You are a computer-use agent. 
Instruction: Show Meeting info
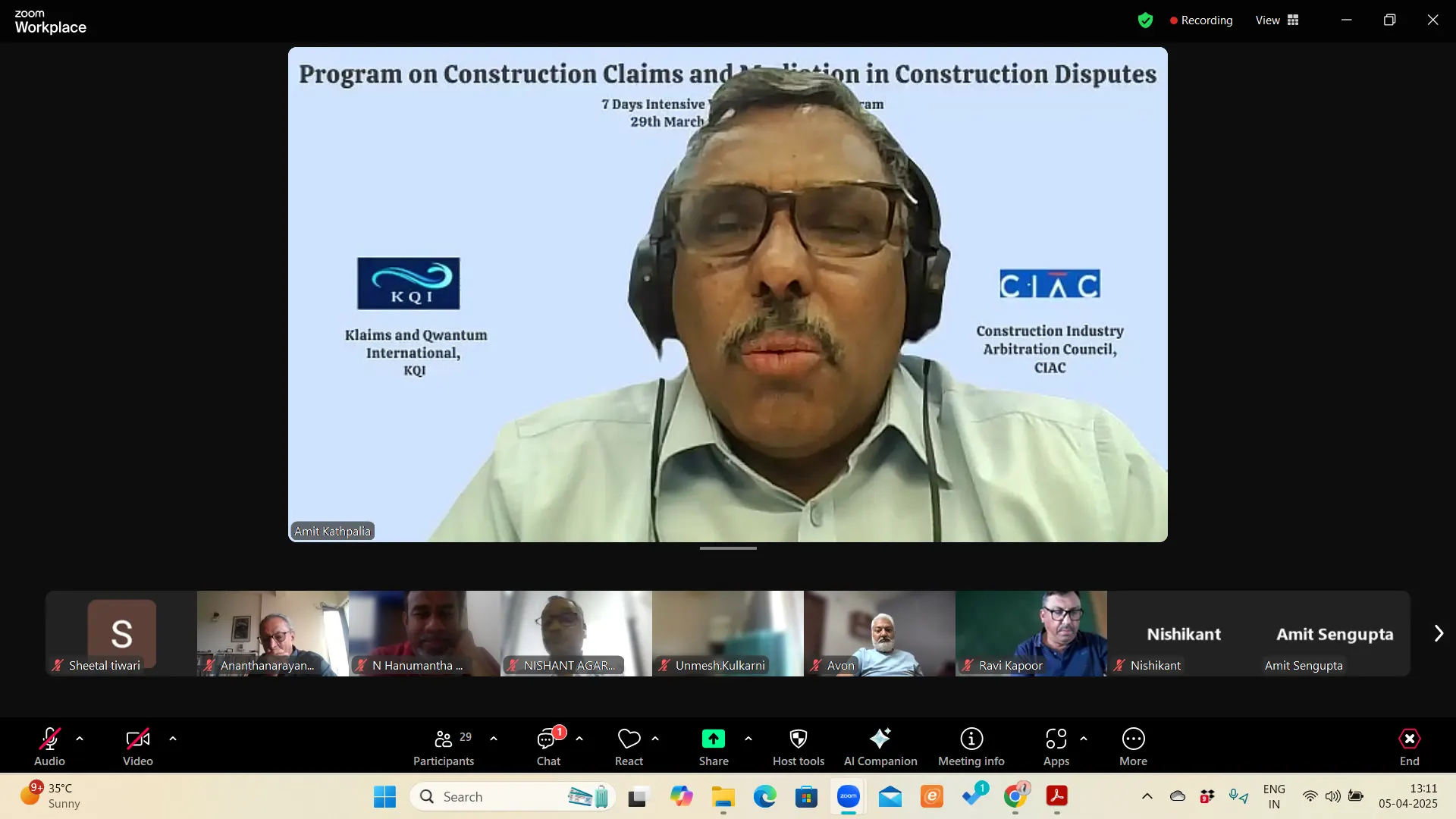point(971,747)
